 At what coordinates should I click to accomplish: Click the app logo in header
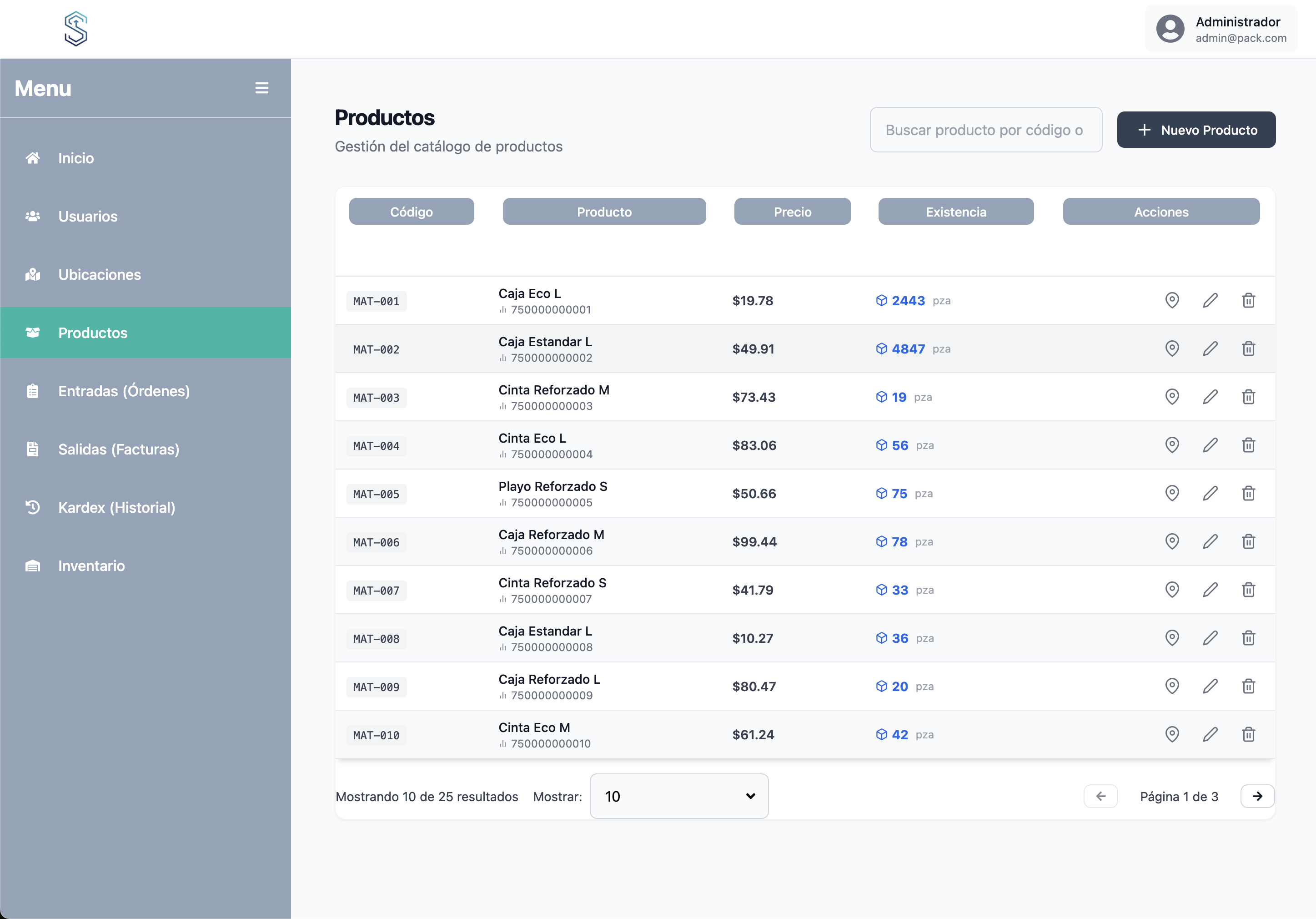[x=75, y=29]
